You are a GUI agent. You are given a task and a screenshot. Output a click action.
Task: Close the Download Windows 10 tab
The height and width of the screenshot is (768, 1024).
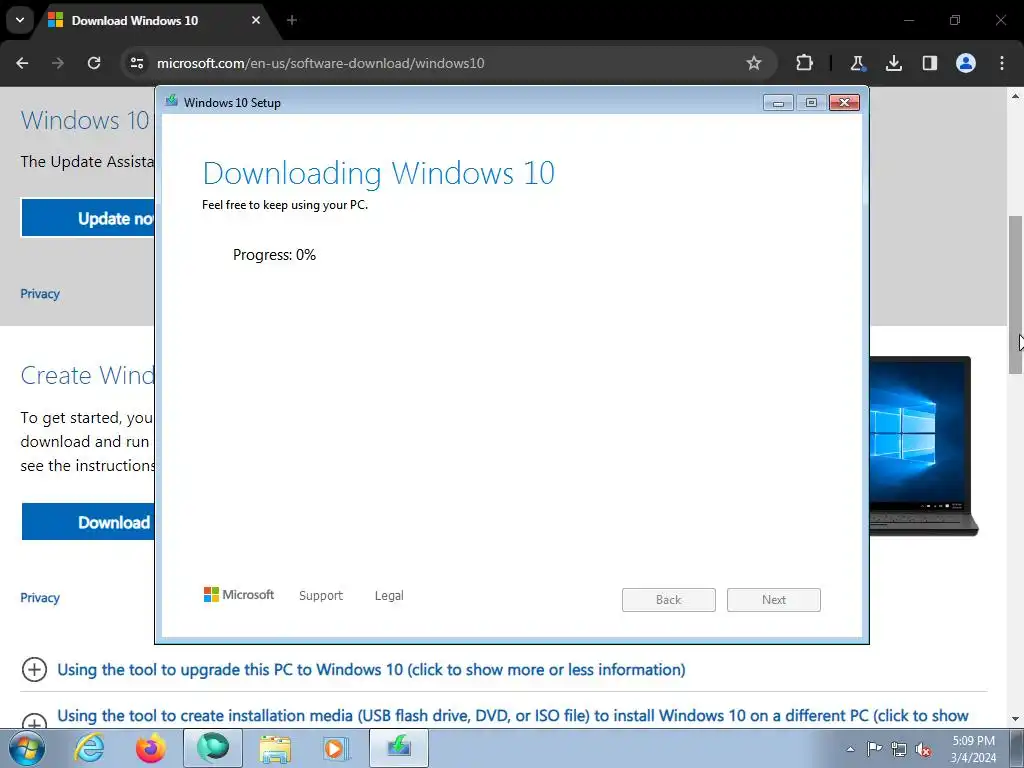pyautogui.click(x=256, y=20)
